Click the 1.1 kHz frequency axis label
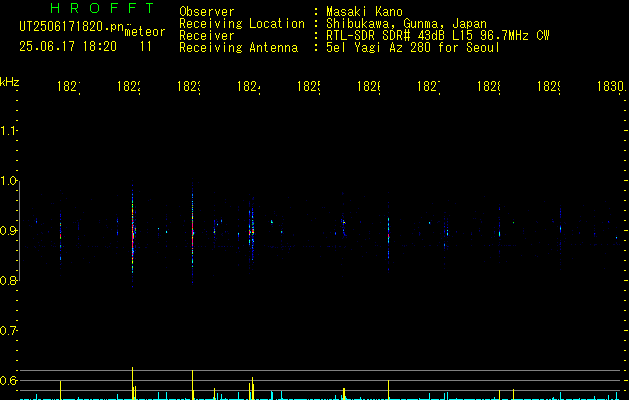The image size is (629, 400). tap(8, 131)
